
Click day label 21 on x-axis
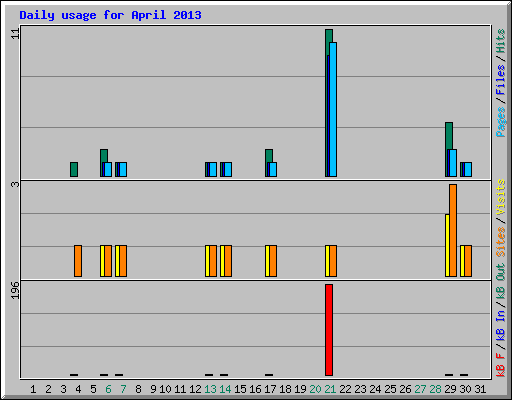(x=330, y=389)
